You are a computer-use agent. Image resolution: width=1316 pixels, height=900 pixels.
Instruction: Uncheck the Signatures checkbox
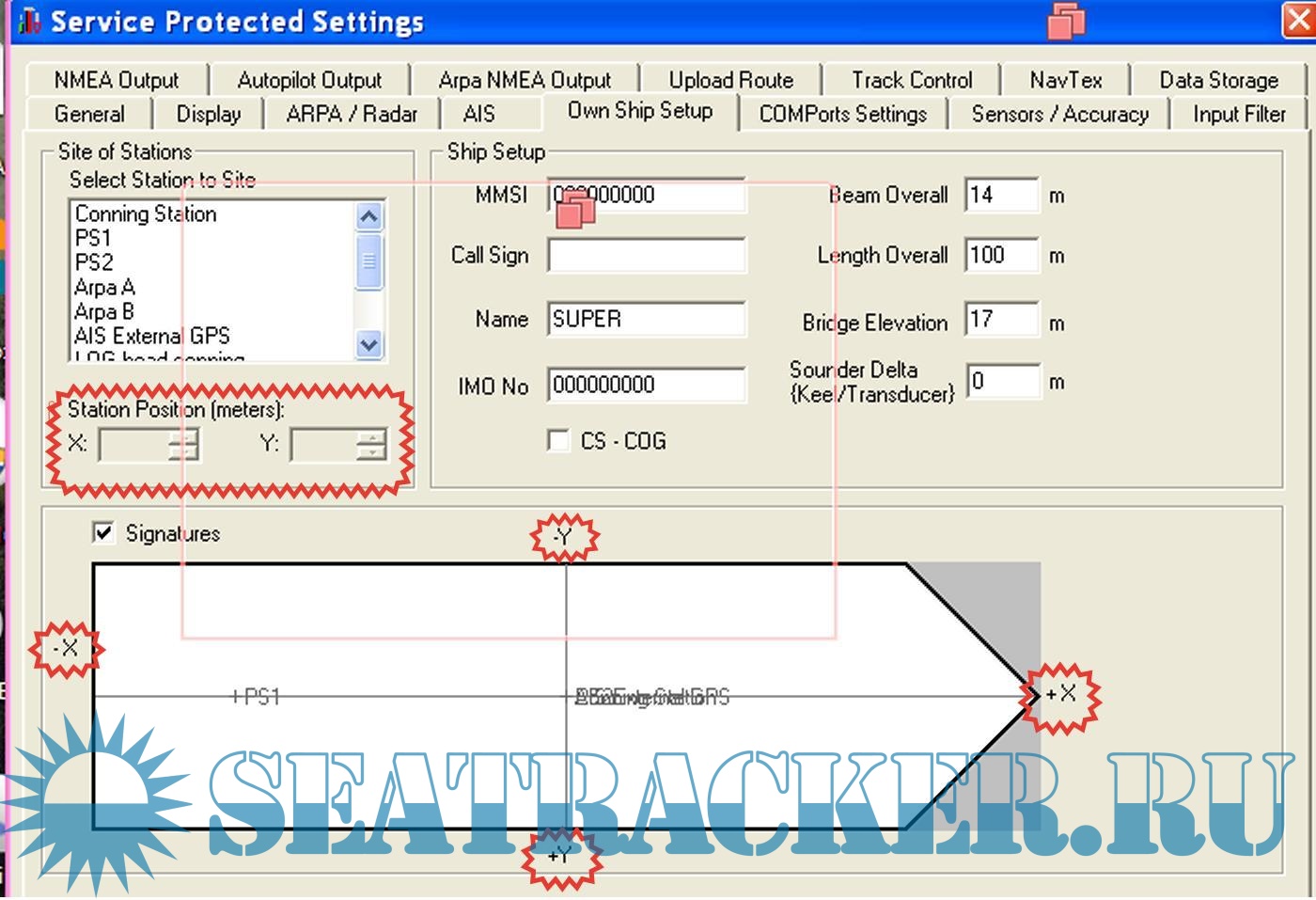pos(103,533)
